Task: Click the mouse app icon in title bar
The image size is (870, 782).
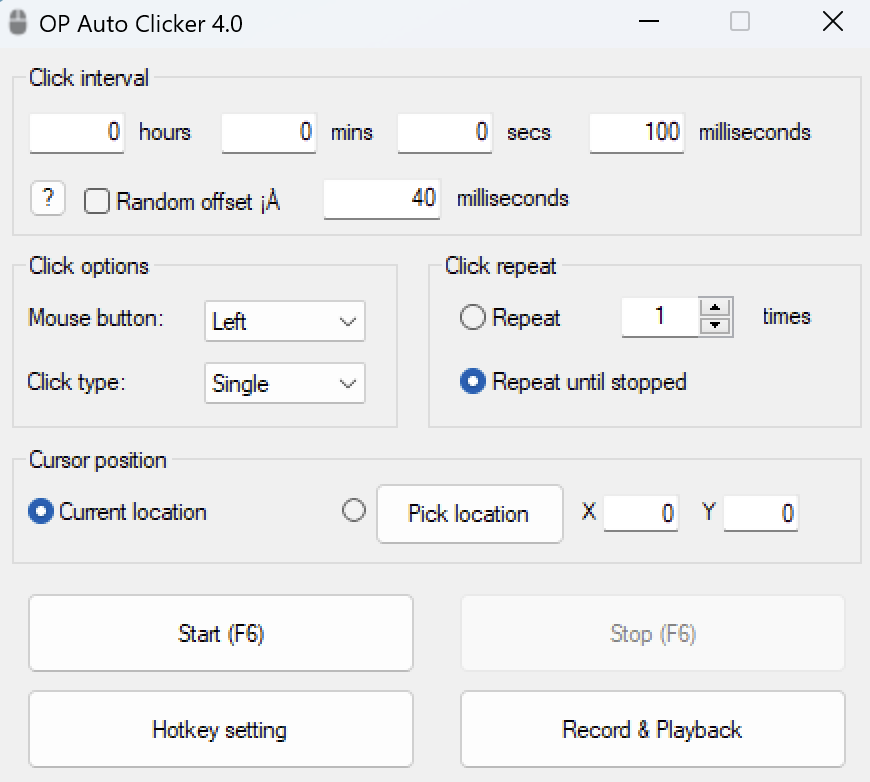Action: 18,23
